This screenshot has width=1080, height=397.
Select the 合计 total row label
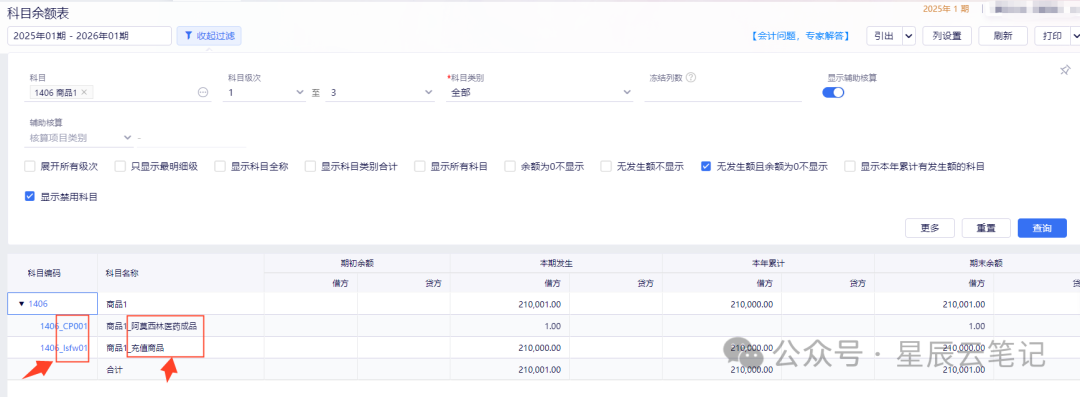click(114, 370)
